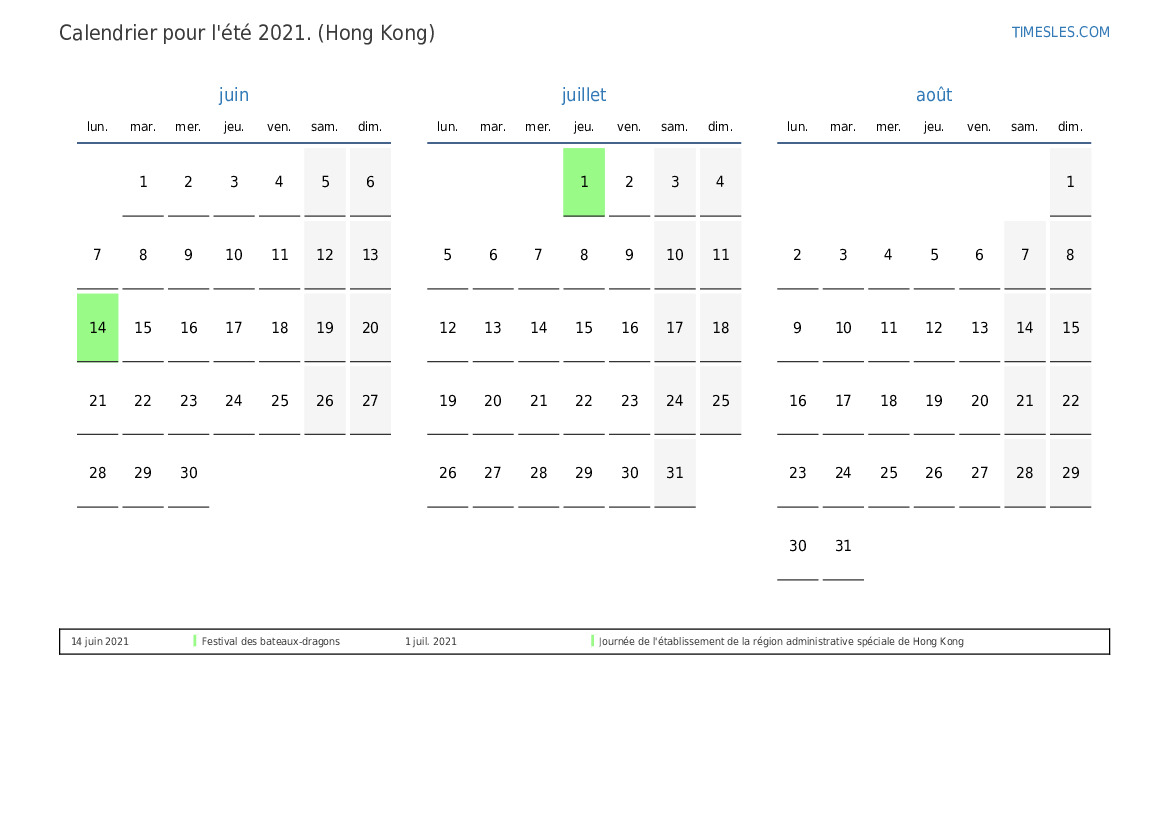The width and height of the screenshot is (1169, 827).
Task: Click the lun. header in juin calendar
Action: point(98,127)
